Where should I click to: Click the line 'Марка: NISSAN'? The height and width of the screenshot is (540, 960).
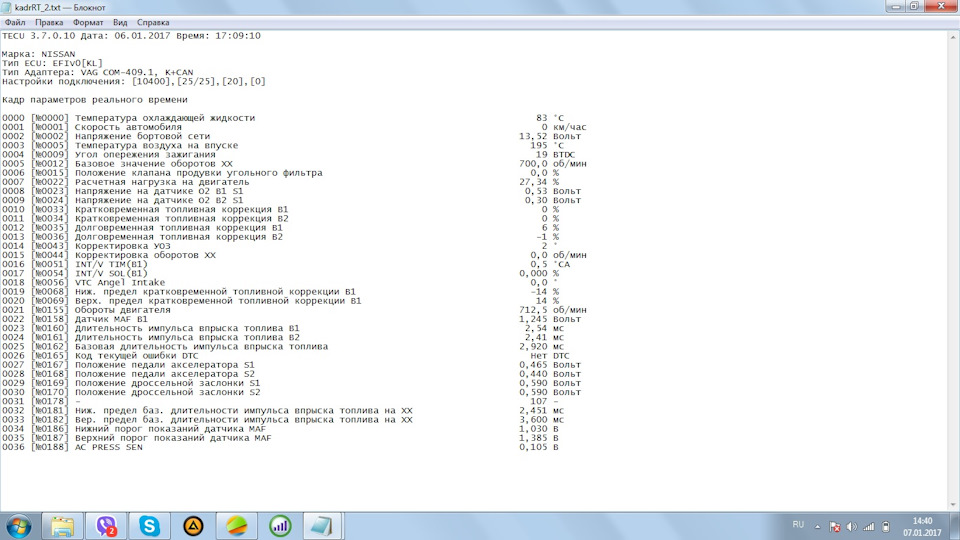click(x=39, y=54)
